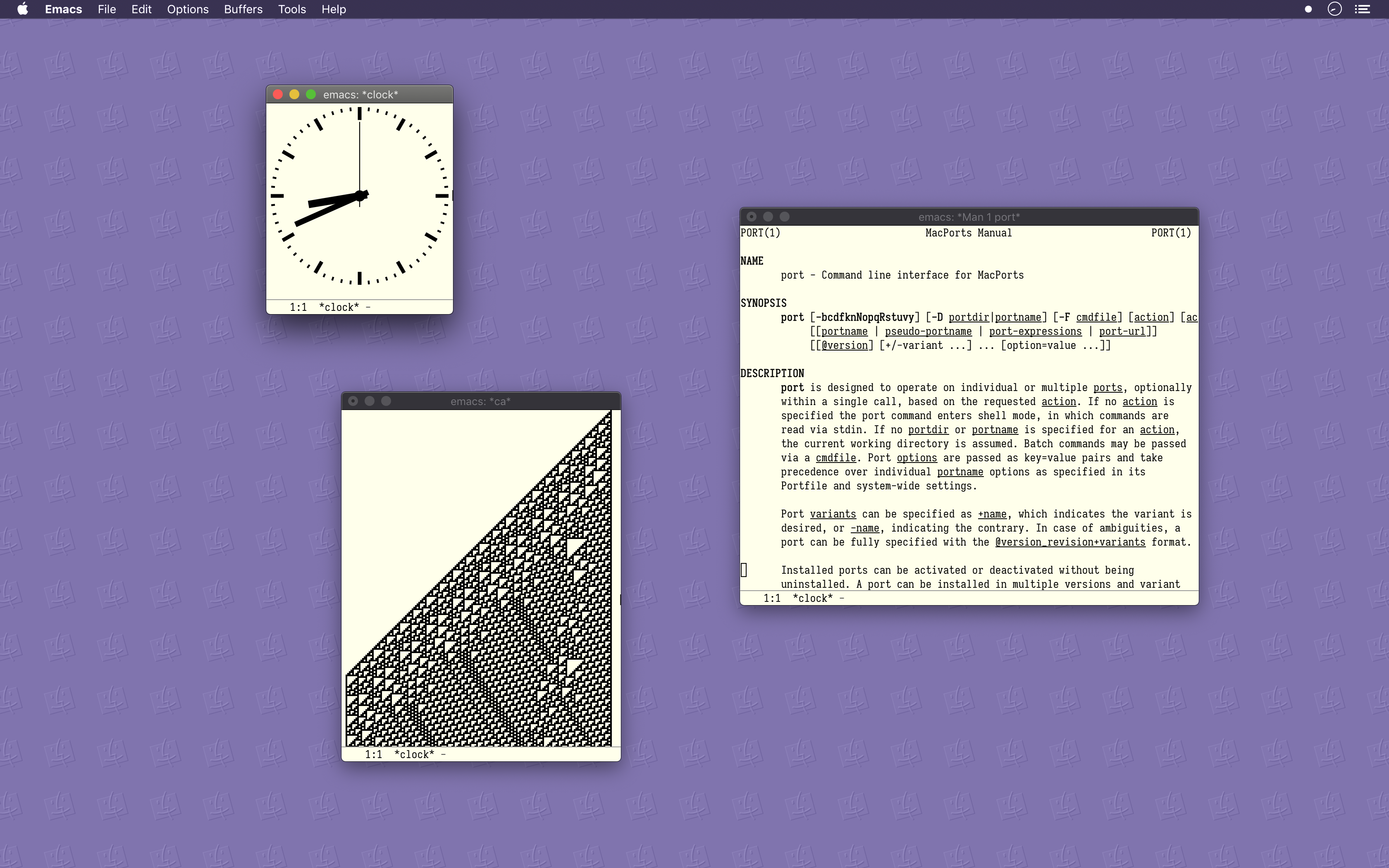Click the Man port window title bar
Image resolution: width=1389 pixels, height=868 pixels.
point(969,217)
